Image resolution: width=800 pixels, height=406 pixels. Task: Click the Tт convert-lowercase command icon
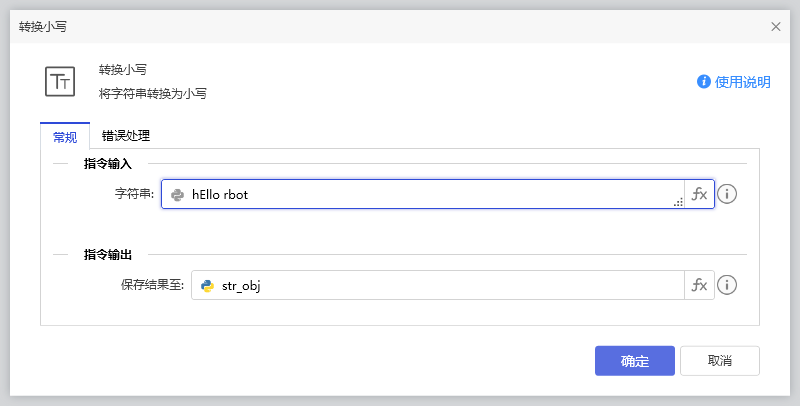point(60,81)
